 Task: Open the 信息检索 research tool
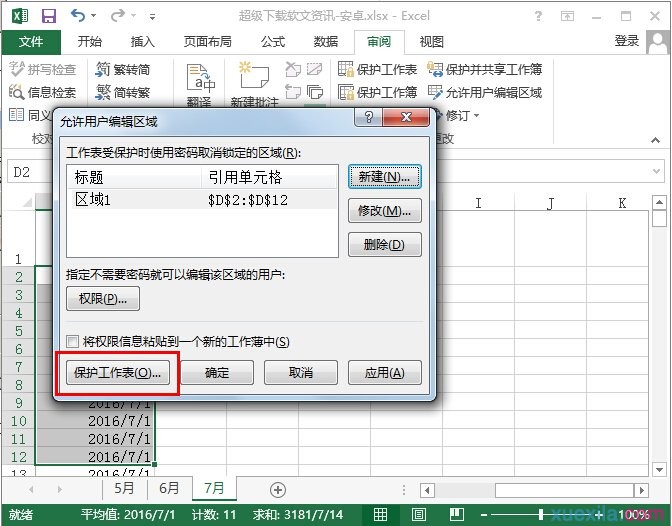43,92
